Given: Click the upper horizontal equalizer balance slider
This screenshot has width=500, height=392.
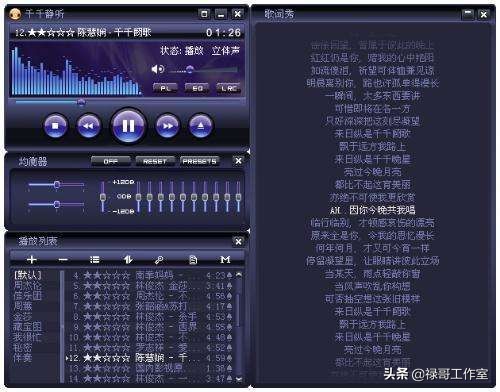Looking at the screenshot, I should (56, 184).
